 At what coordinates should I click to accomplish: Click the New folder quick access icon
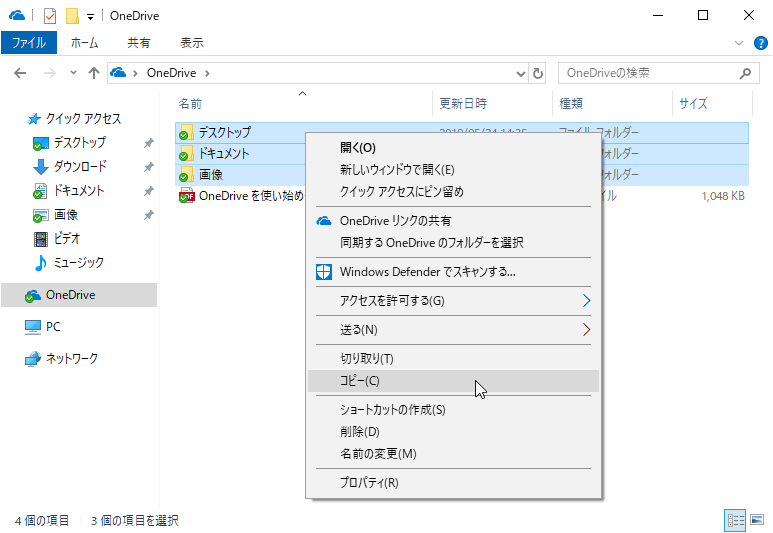72,16
